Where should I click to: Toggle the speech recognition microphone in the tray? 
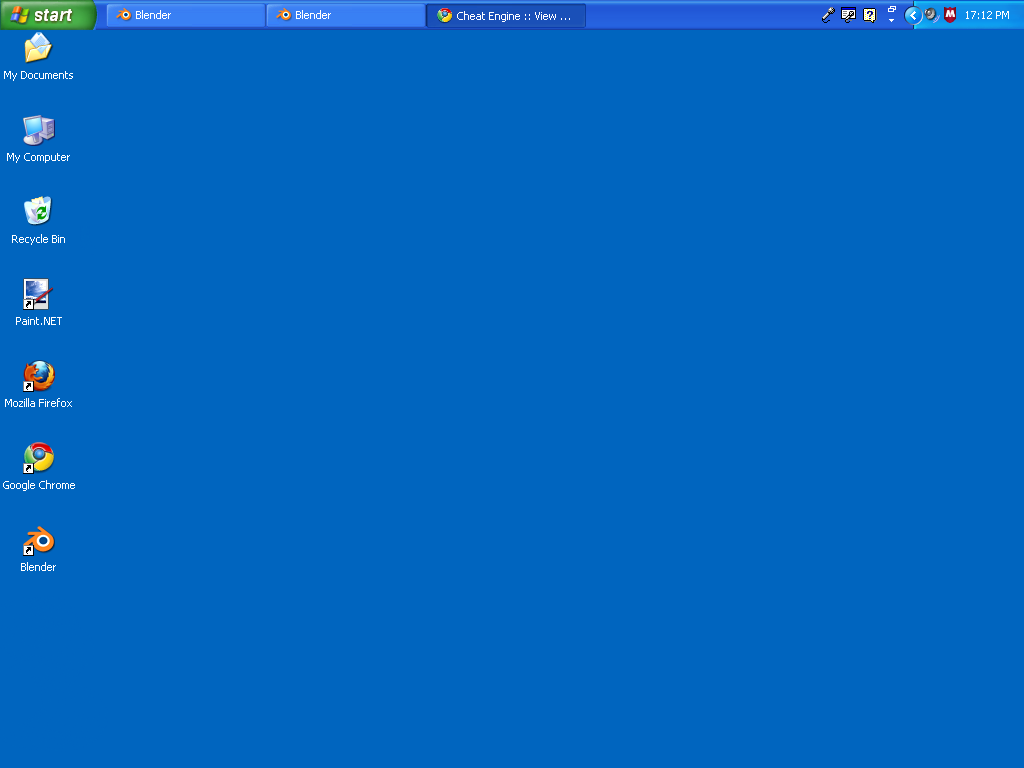click(827, 14)
